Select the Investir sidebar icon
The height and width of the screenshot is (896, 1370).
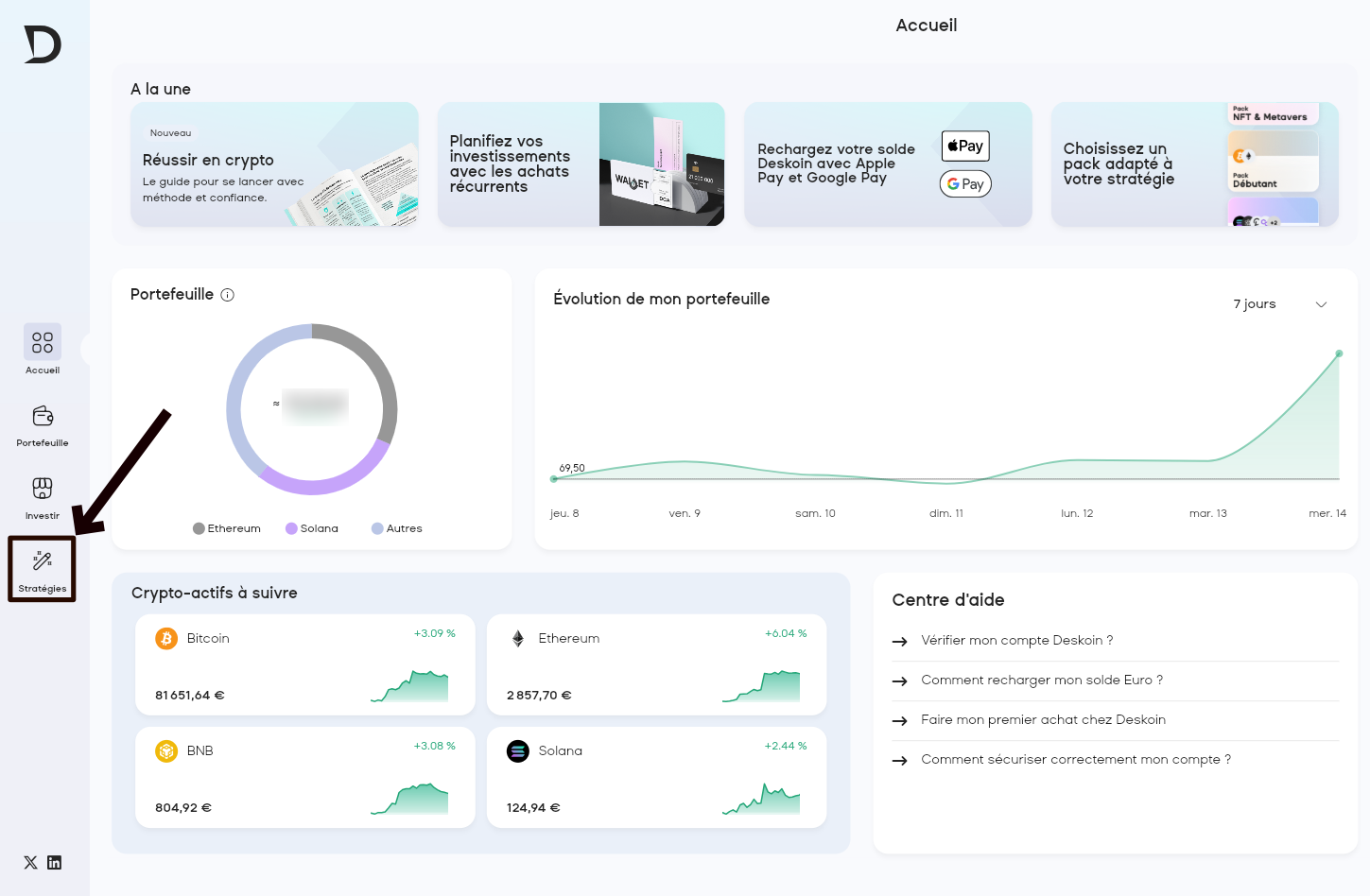(x=43, y=489)
